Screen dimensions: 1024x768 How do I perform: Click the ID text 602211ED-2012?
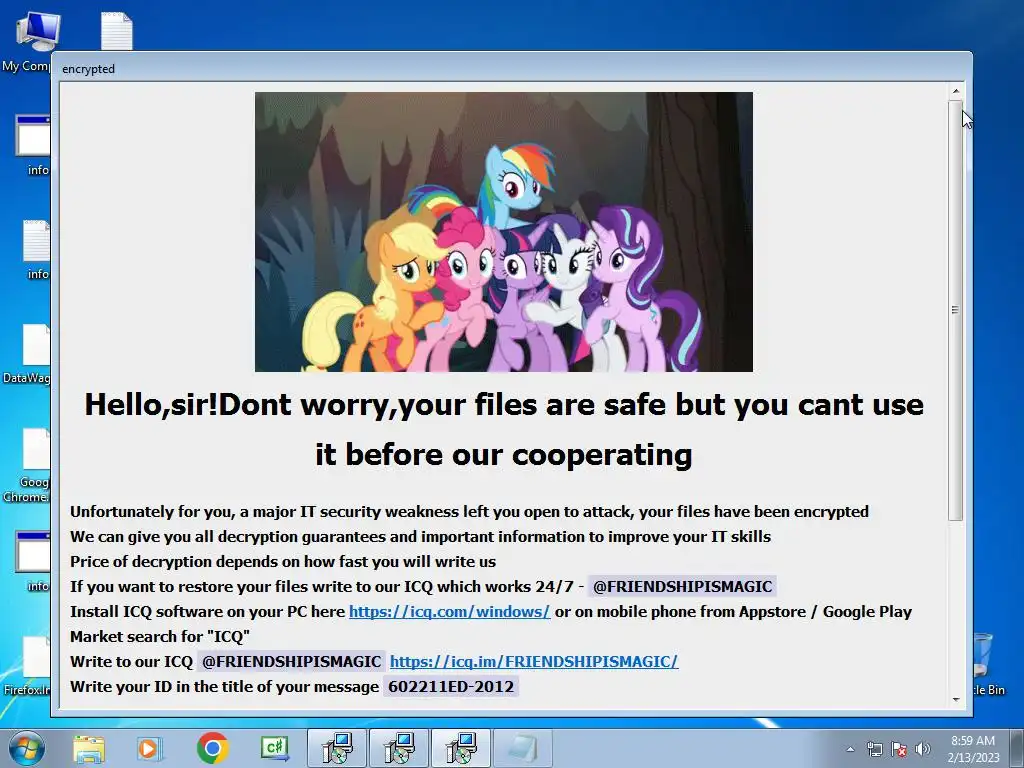451,686
